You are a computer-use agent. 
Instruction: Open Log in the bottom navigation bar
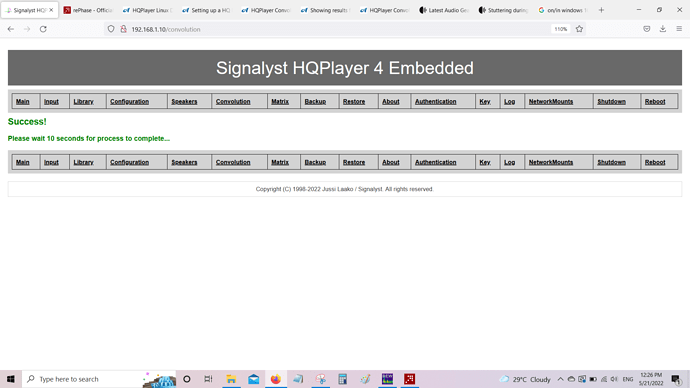509,162
